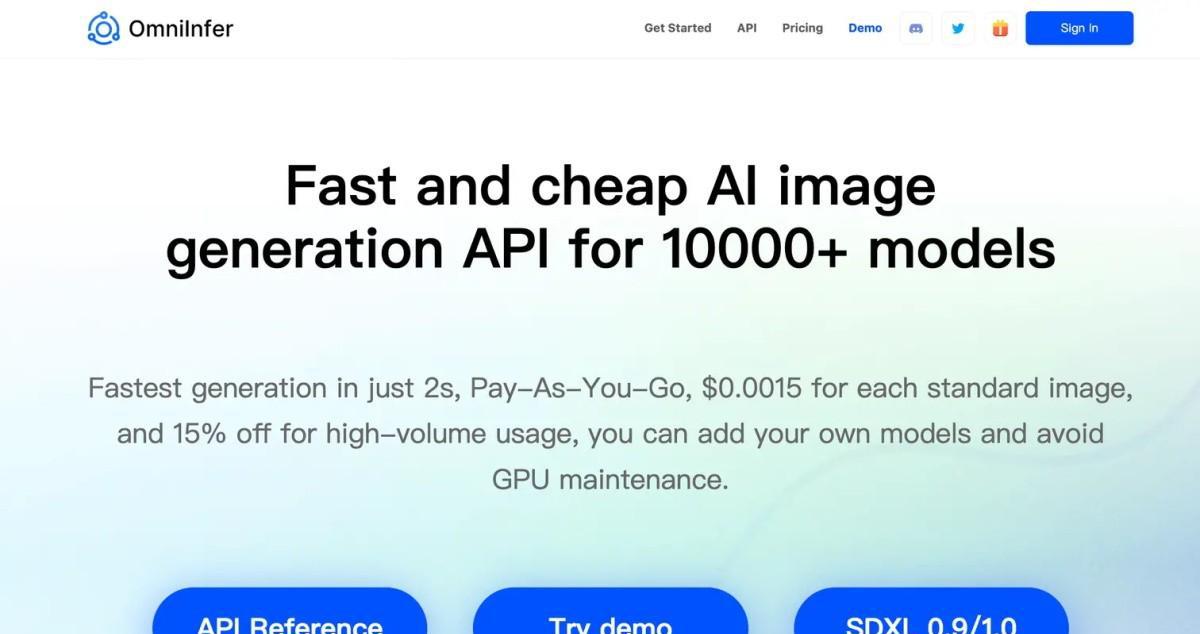Open the Pricing page from navigation
Viewport: 1200px width, 634px height.
point(802,28)
